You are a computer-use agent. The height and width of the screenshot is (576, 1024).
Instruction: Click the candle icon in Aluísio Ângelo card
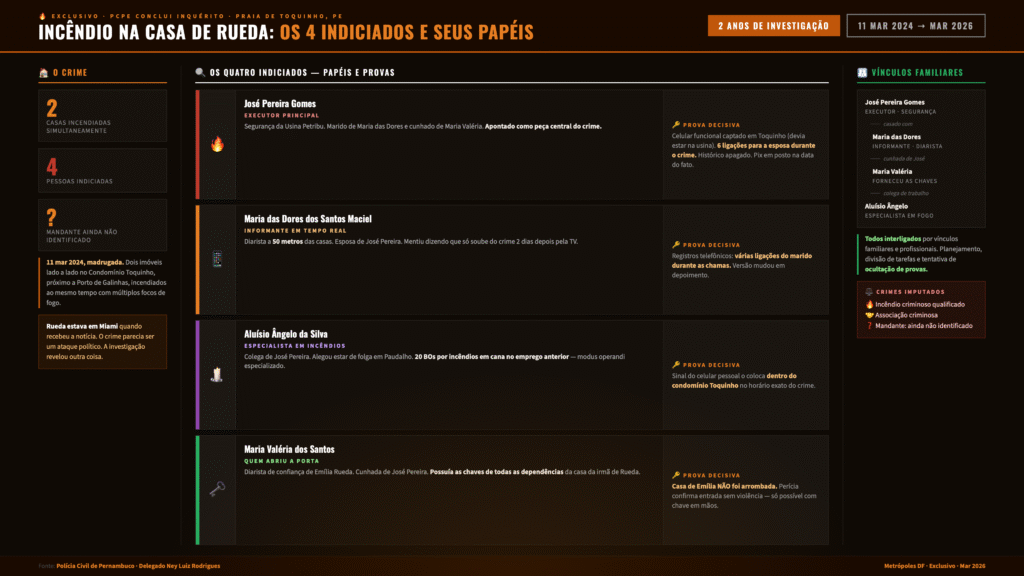tap(217, 374)
